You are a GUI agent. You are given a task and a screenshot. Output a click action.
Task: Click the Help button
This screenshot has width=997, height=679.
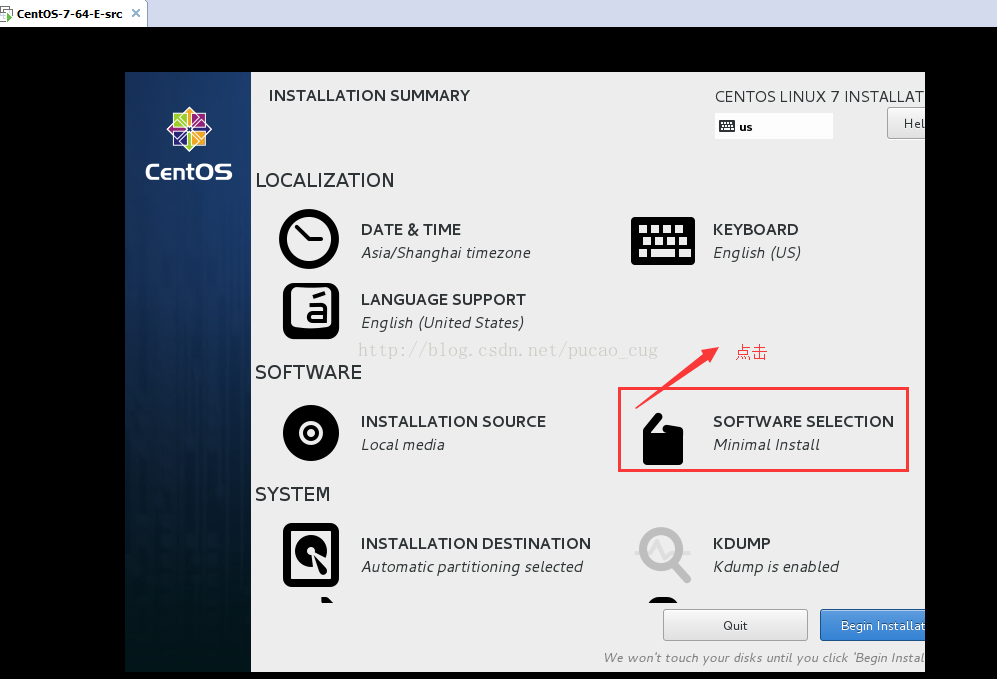point(906,123)
